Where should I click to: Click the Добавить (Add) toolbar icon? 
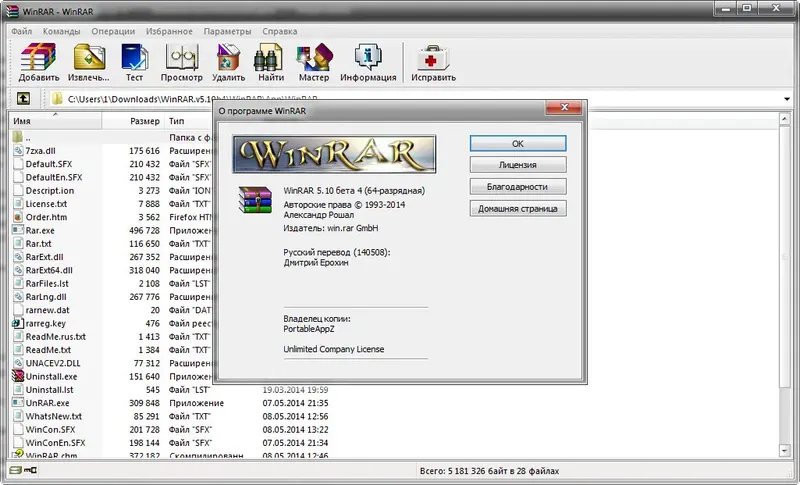coord(38,57)
